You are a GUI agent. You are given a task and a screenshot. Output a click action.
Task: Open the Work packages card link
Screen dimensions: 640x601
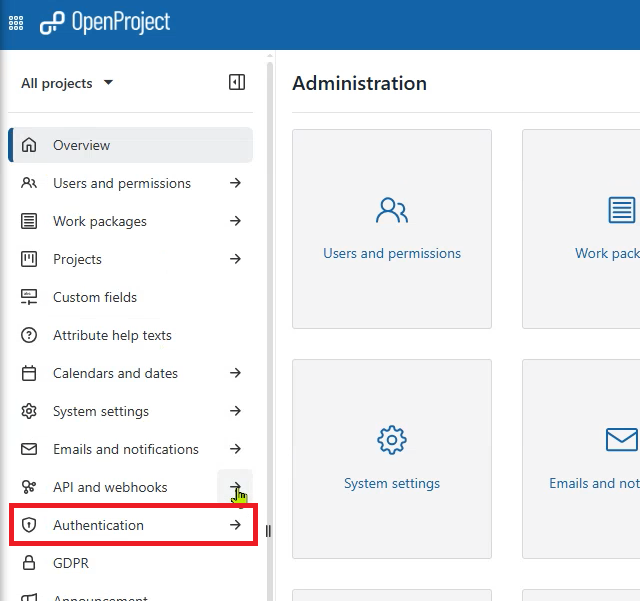click(607, 254)
